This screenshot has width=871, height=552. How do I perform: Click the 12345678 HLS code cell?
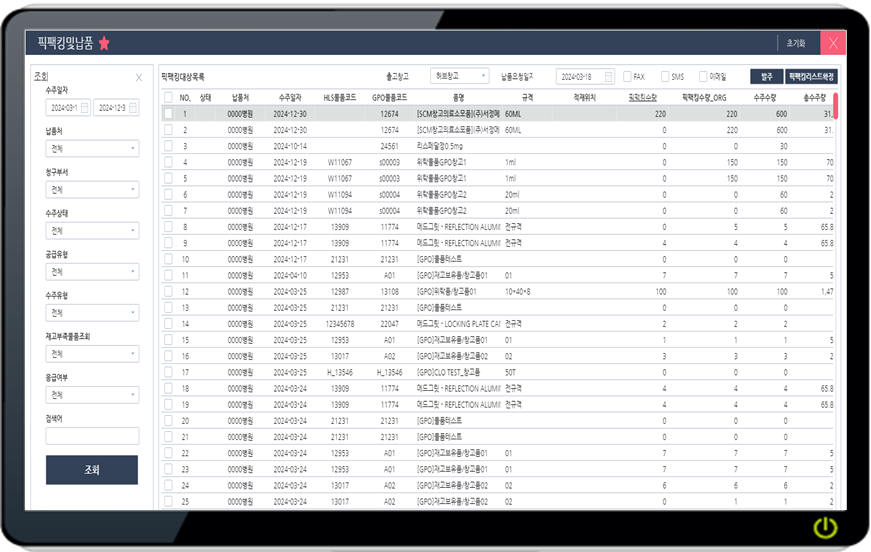pyautogui.click(x=339, y=324)
